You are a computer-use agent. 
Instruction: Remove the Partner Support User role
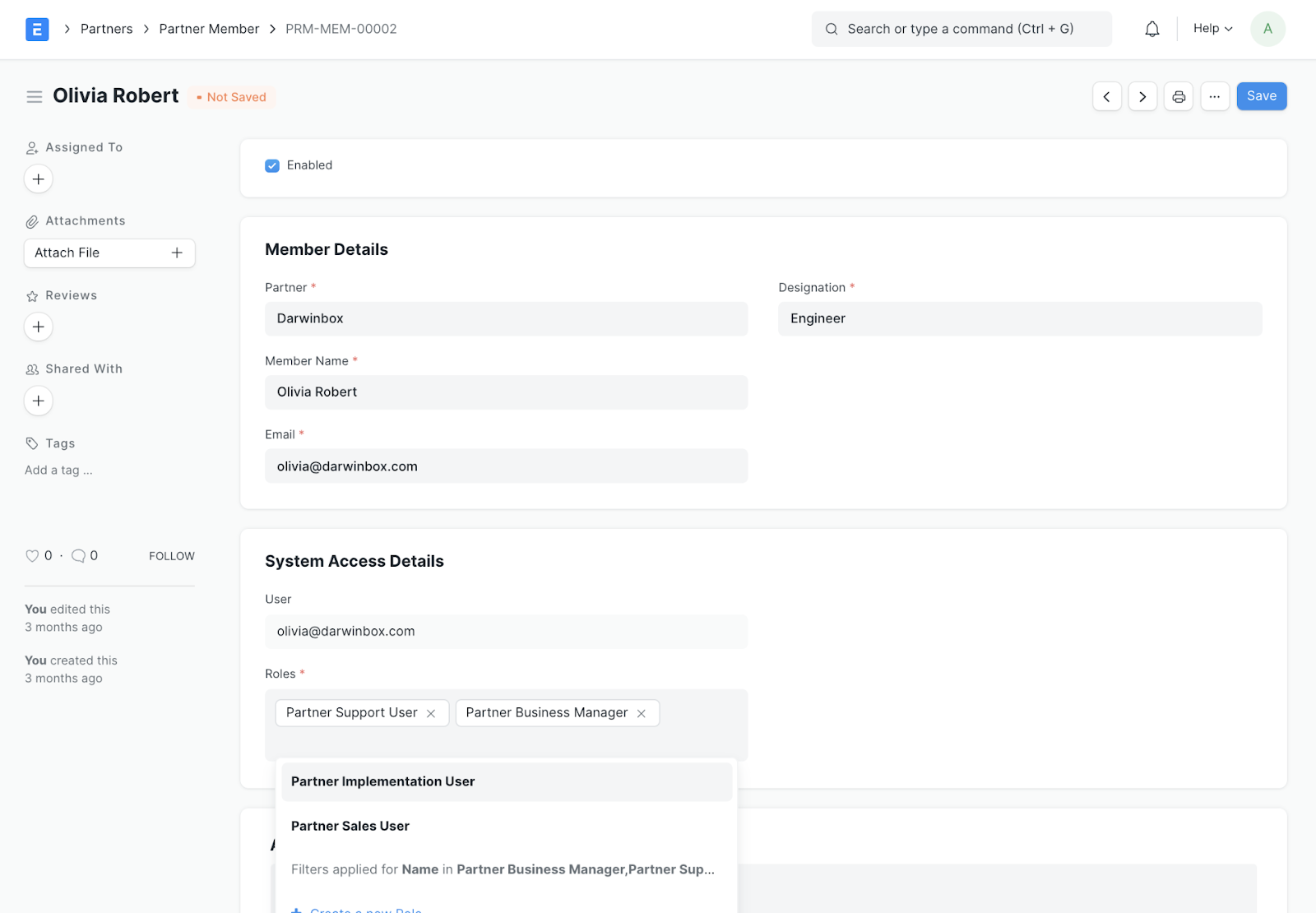pos(431,714)
